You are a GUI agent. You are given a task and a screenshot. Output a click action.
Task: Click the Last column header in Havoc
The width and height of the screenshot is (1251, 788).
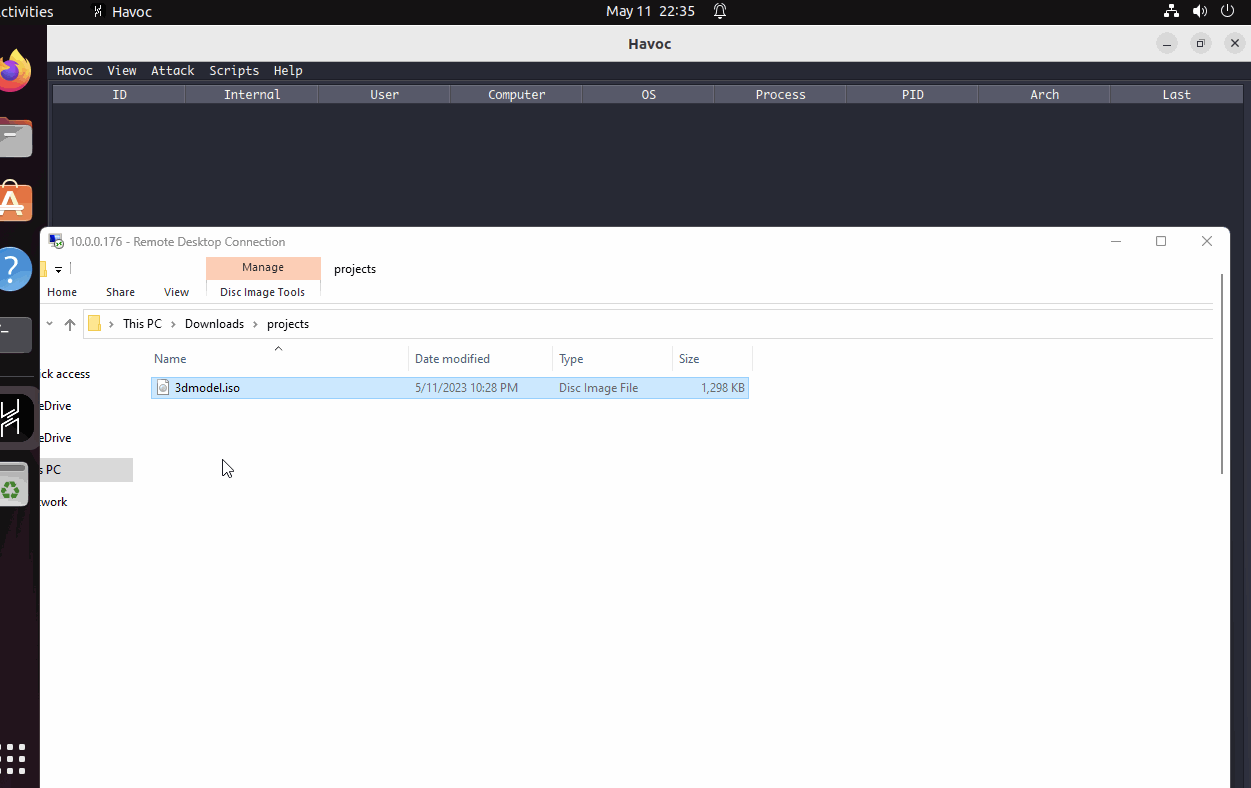click(1176, 94)
